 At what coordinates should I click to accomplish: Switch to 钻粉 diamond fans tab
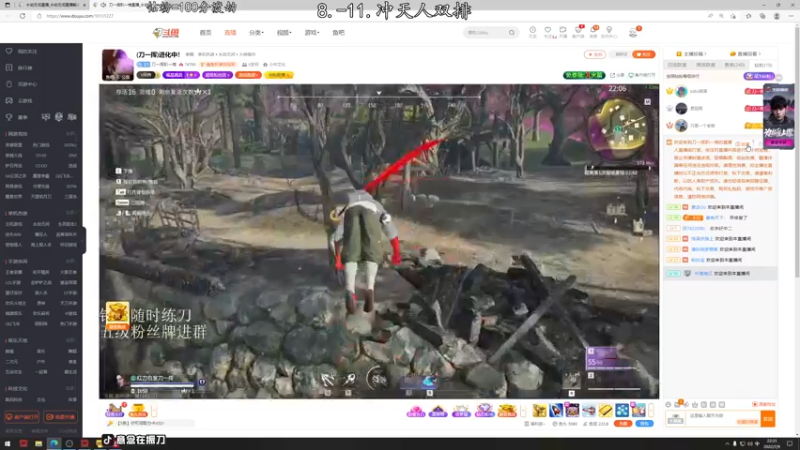pyautogui.click(x=763, y=65)
